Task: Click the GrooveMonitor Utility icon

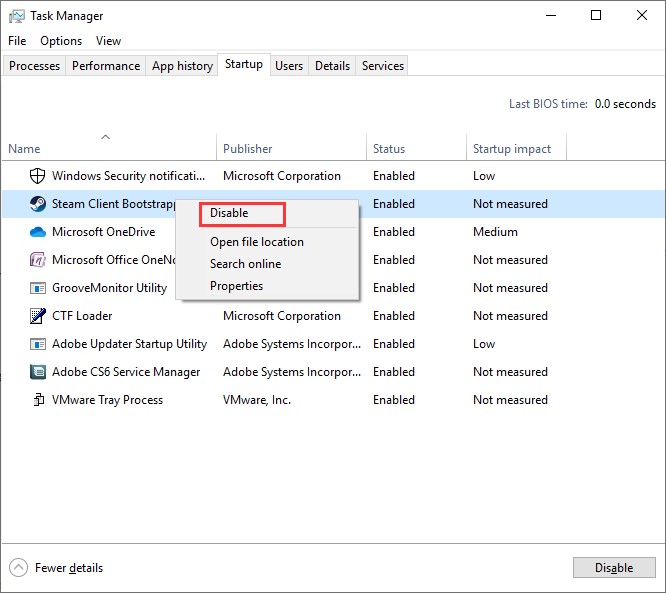Action: [38, 288]
